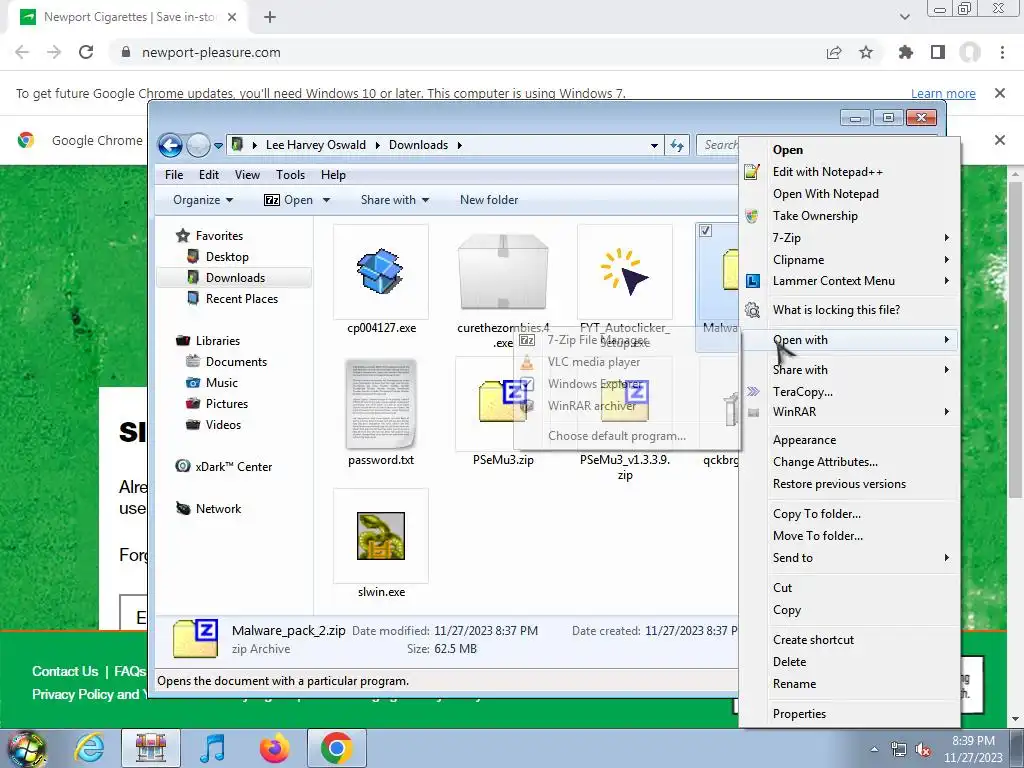Click Chrome share page icon
The width and height of the screenshot is (1024, 768).
click(x=834, y=52)
